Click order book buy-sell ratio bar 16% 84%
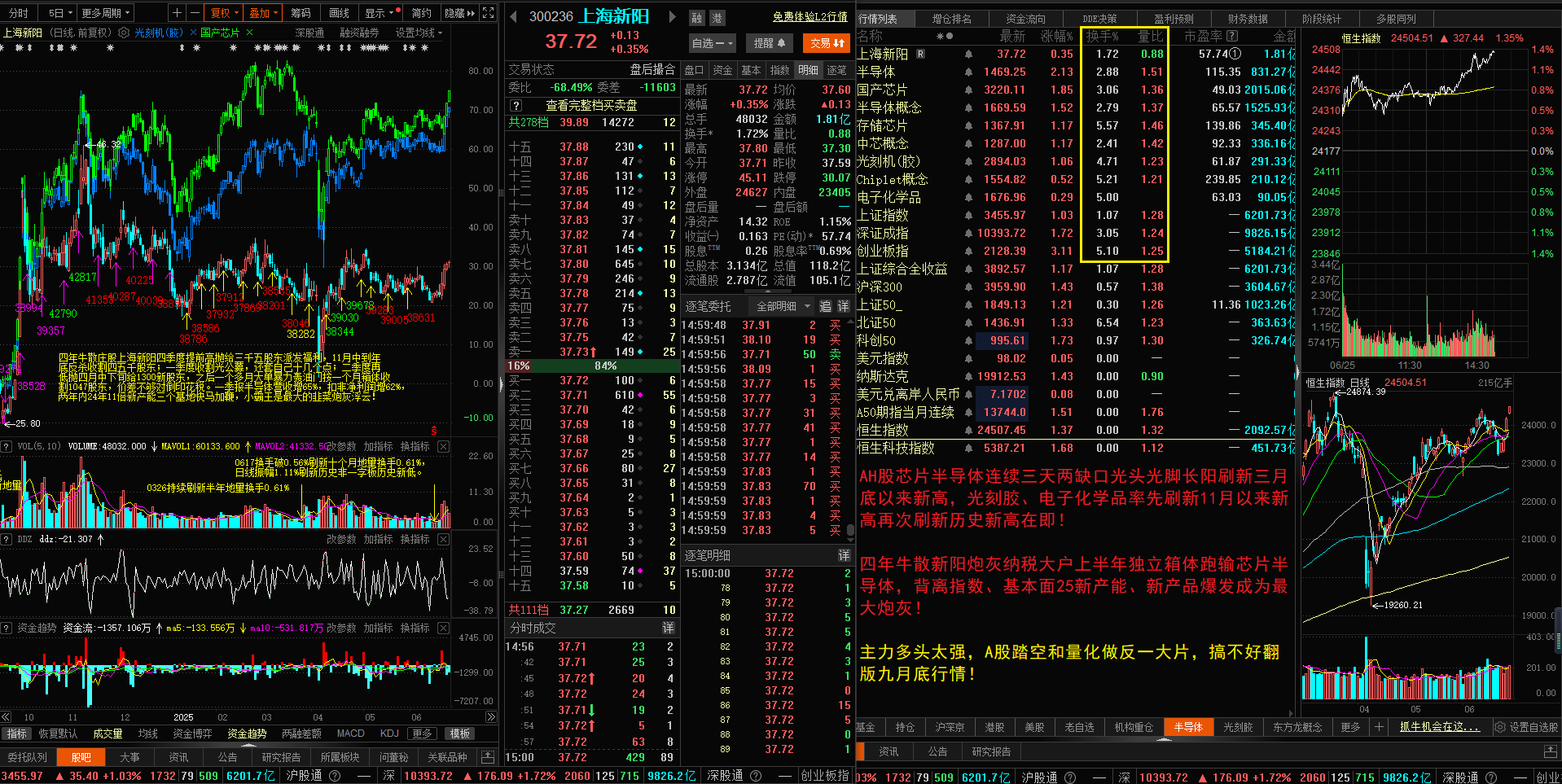This screenshot has width=1562, height=784. click(591, 366)
